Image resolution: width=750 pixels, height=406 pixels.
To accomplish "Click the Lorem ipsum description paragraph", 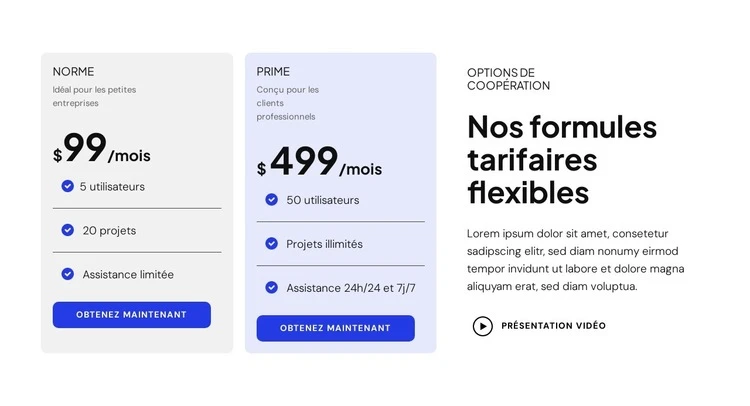I will (x=575, y=260).
